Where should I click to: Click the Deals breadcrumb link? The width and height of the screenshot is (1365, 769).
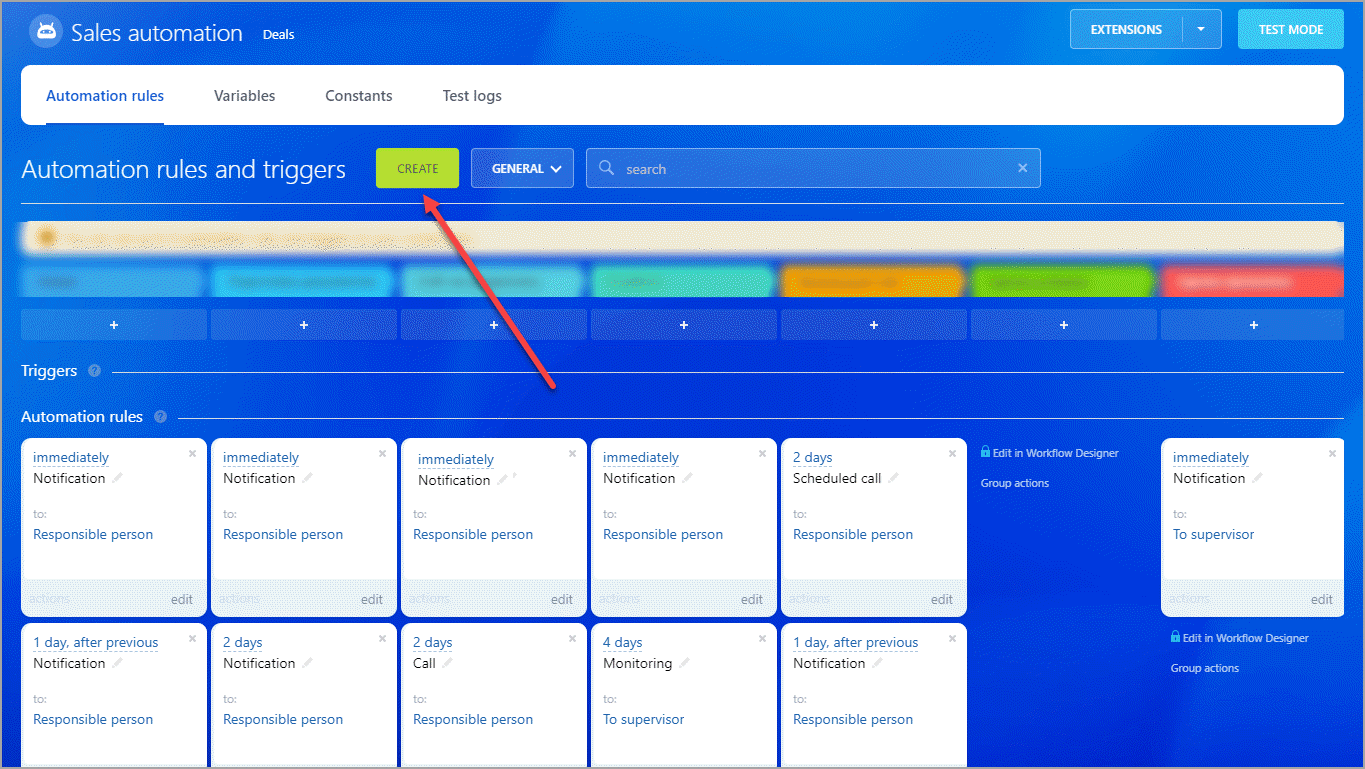[x=278, y=34]
